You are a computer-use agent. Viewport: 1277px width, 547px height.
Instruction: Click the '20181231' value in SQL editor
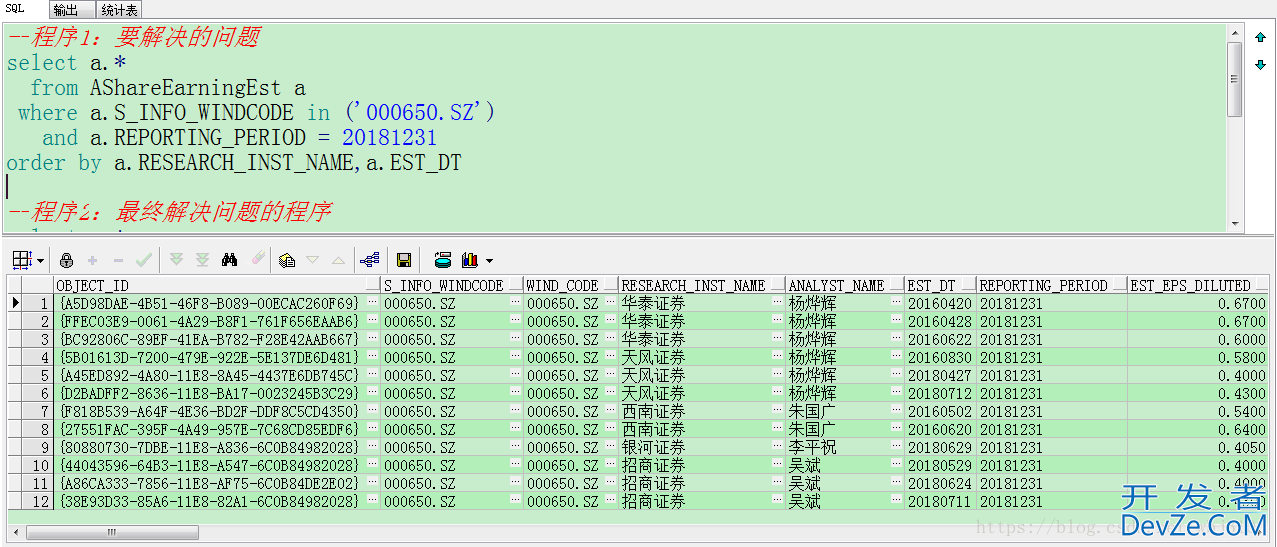pos(390,138)
